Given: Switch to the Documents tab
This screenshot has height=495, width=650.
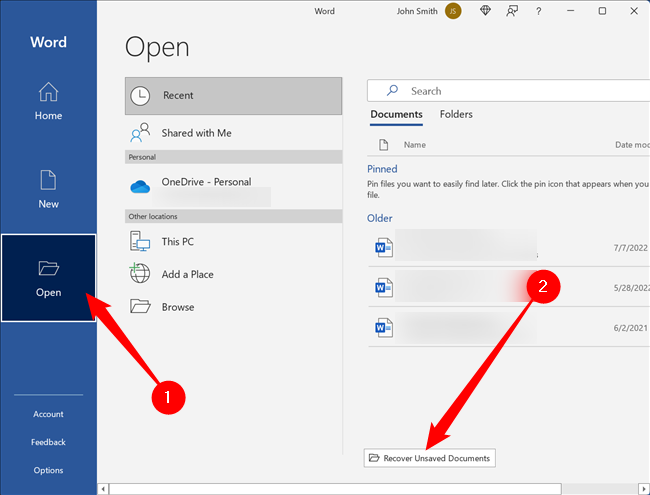Looking at the screenshot, I should pos(396,114).
